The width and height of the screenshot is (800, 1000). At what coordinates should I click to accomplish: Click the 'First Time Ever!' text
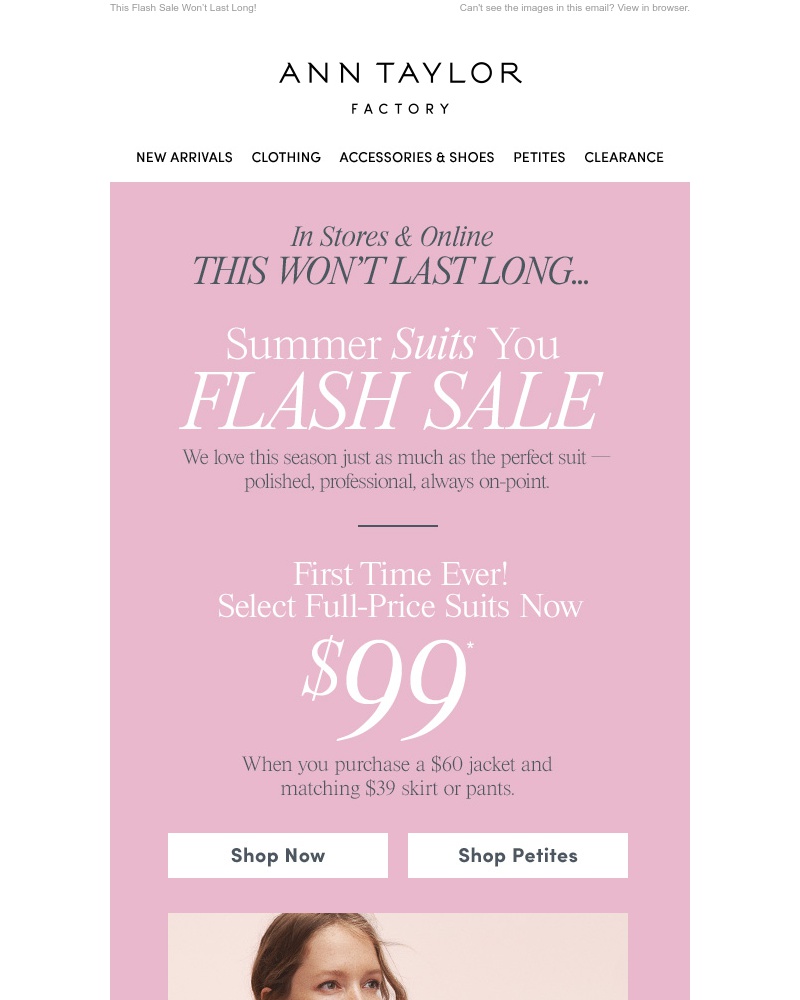point(400,574)
